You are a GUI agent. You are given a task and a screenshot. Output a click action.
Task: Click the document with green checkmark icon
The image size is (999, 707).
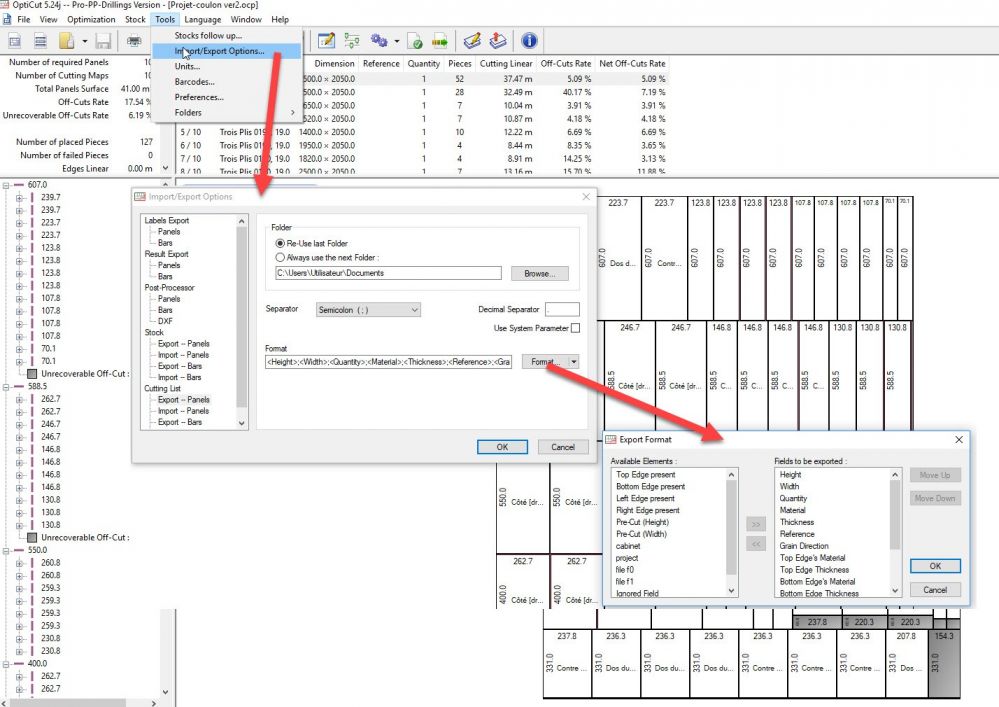coord(415,41)
